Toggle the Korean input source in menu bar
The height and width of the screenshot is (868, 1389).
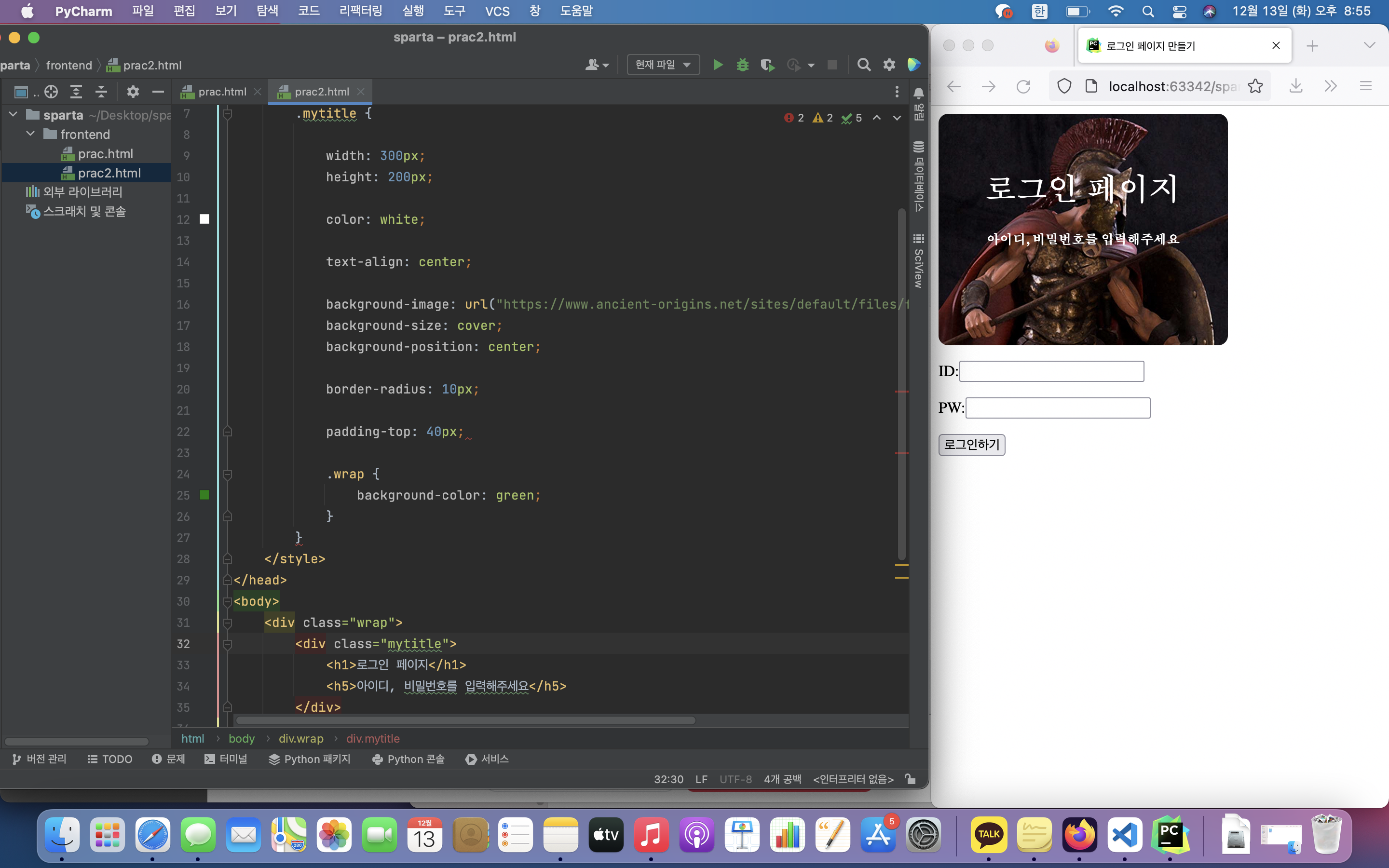(x=1039, y=12)
